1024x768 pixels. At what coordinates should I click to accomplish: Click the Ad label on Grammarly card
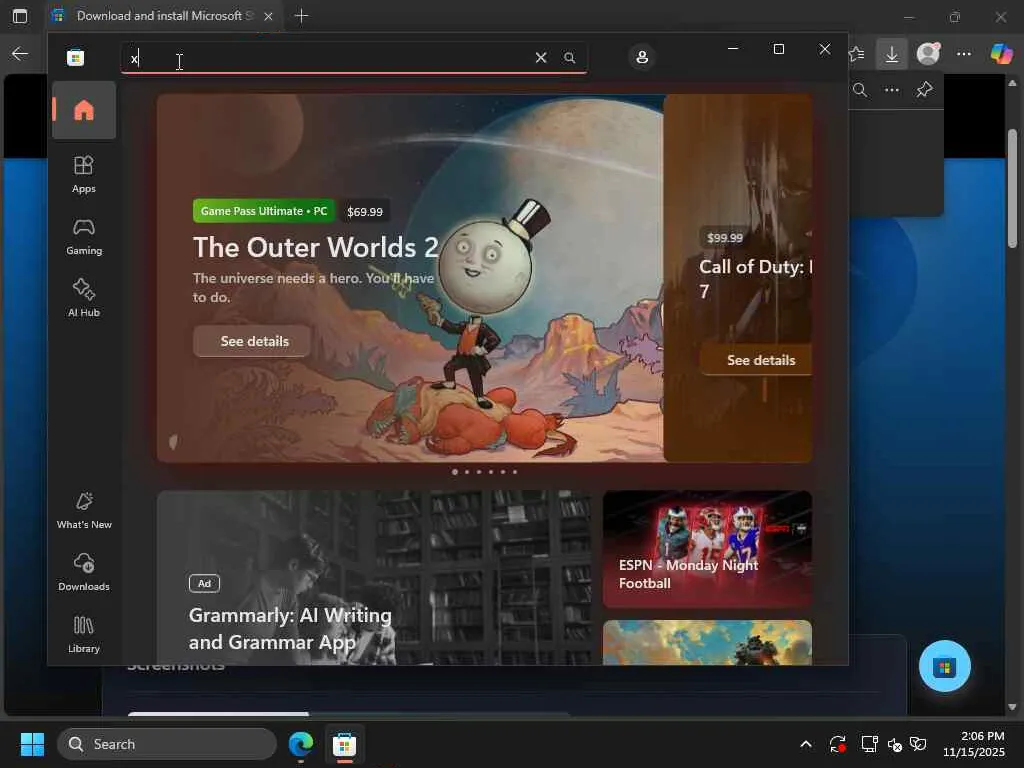point(204,583)
